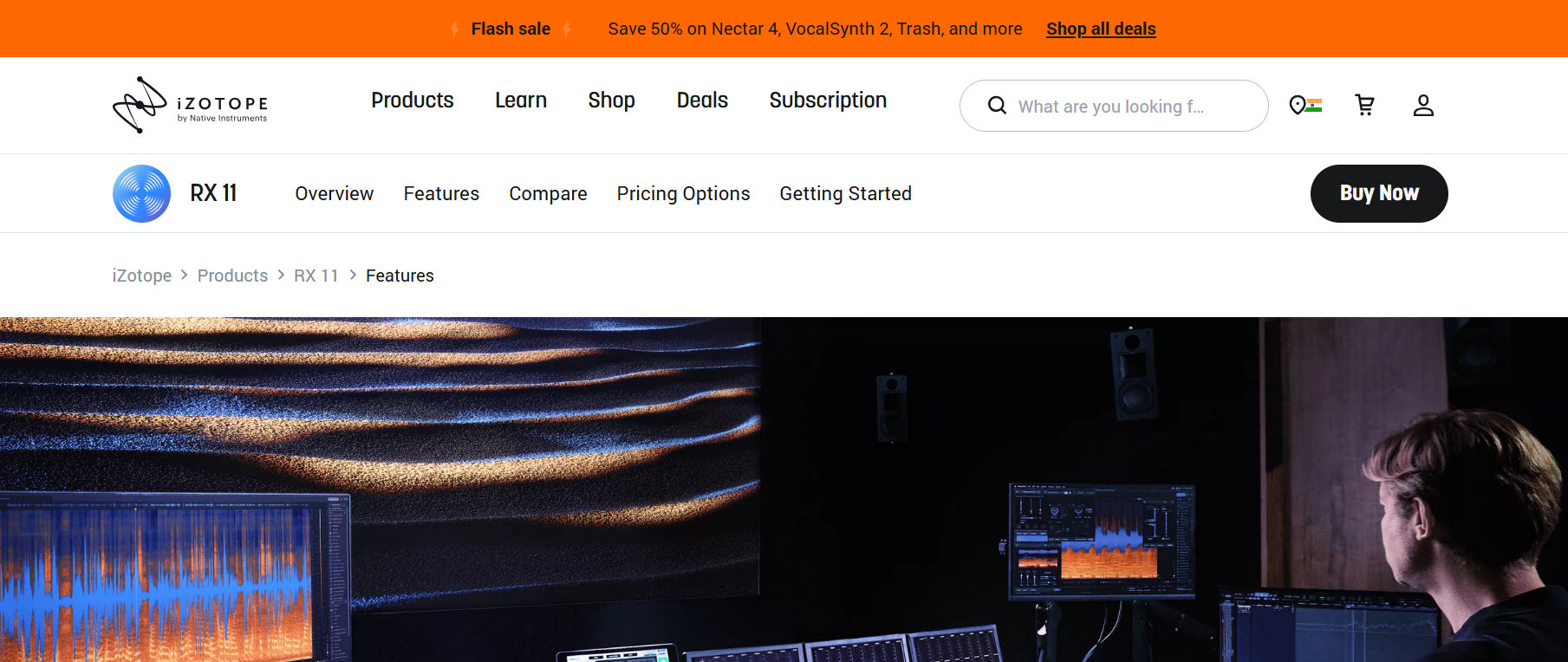
Task: Focus the search input field
Action: (1127, 107)
